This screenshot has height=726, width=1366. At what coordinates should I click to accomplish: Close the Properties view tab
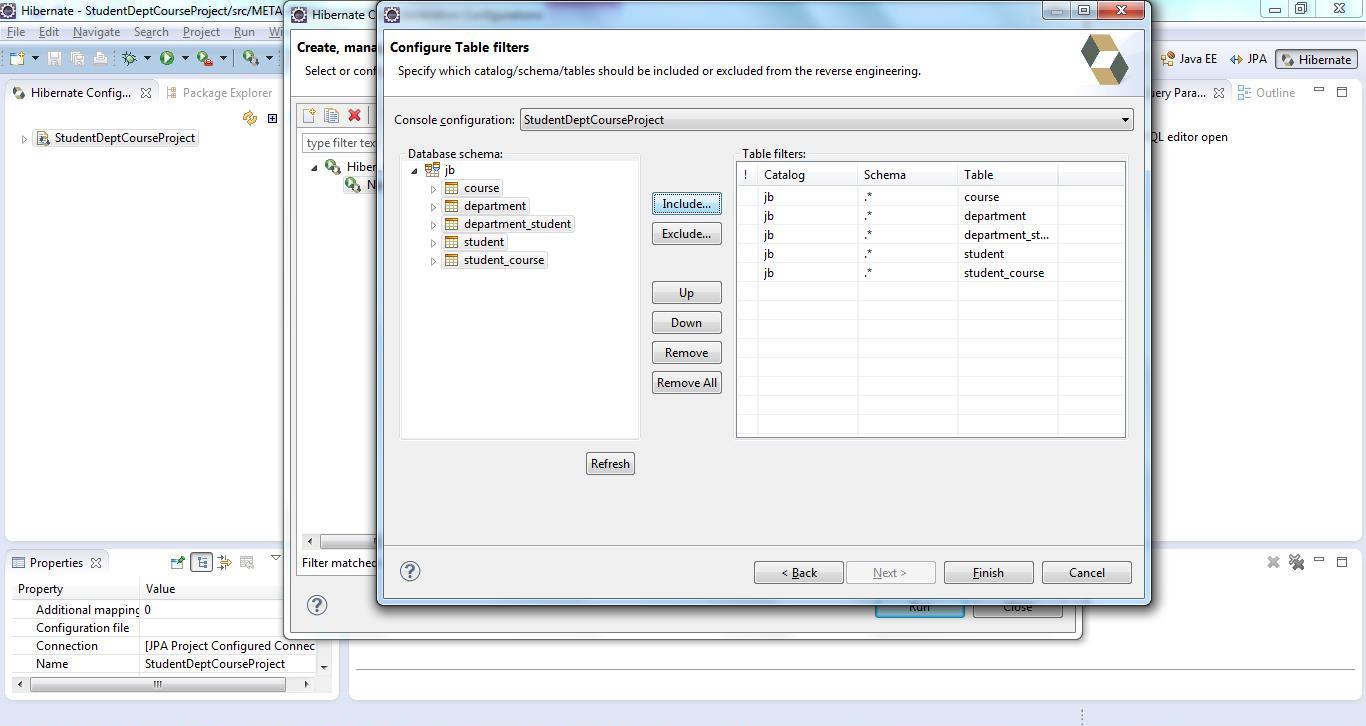(96, 563)
